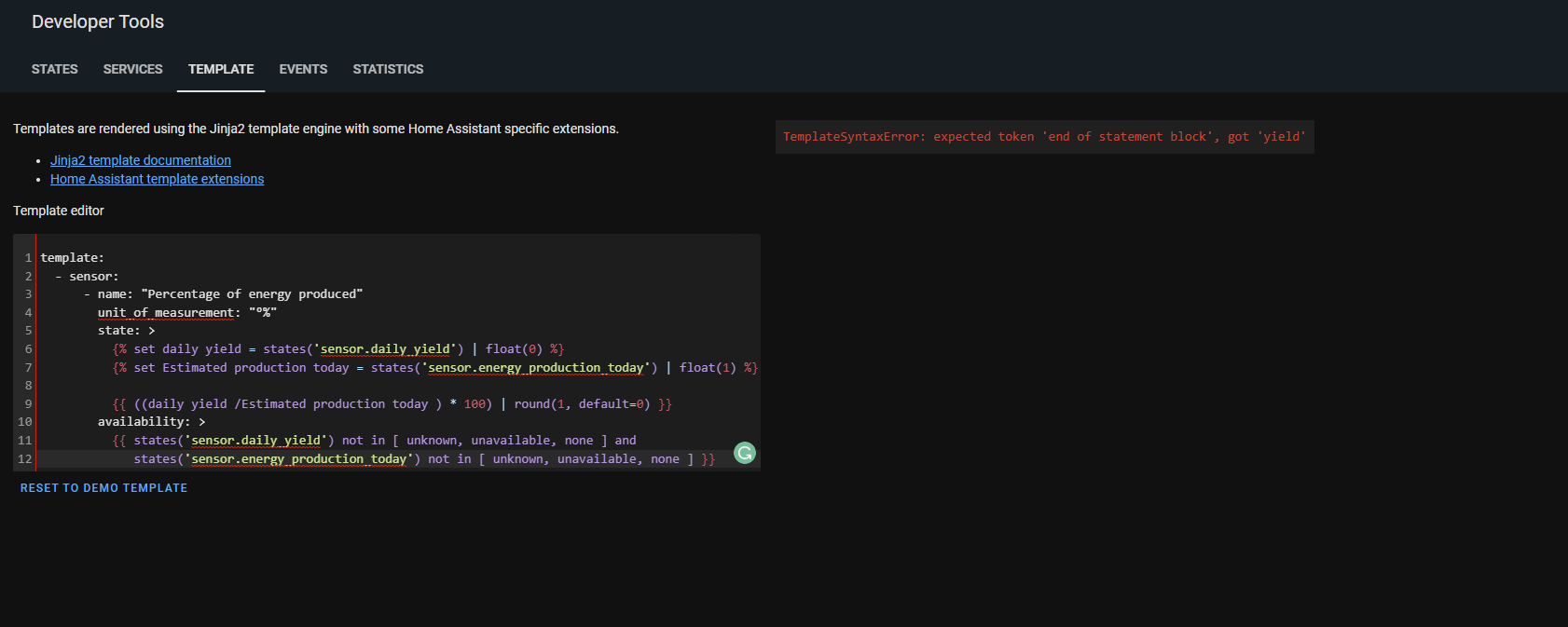This screenshot has width=1568, height=627.
Task: Open the Services tab
Action: tap(132, 69)
